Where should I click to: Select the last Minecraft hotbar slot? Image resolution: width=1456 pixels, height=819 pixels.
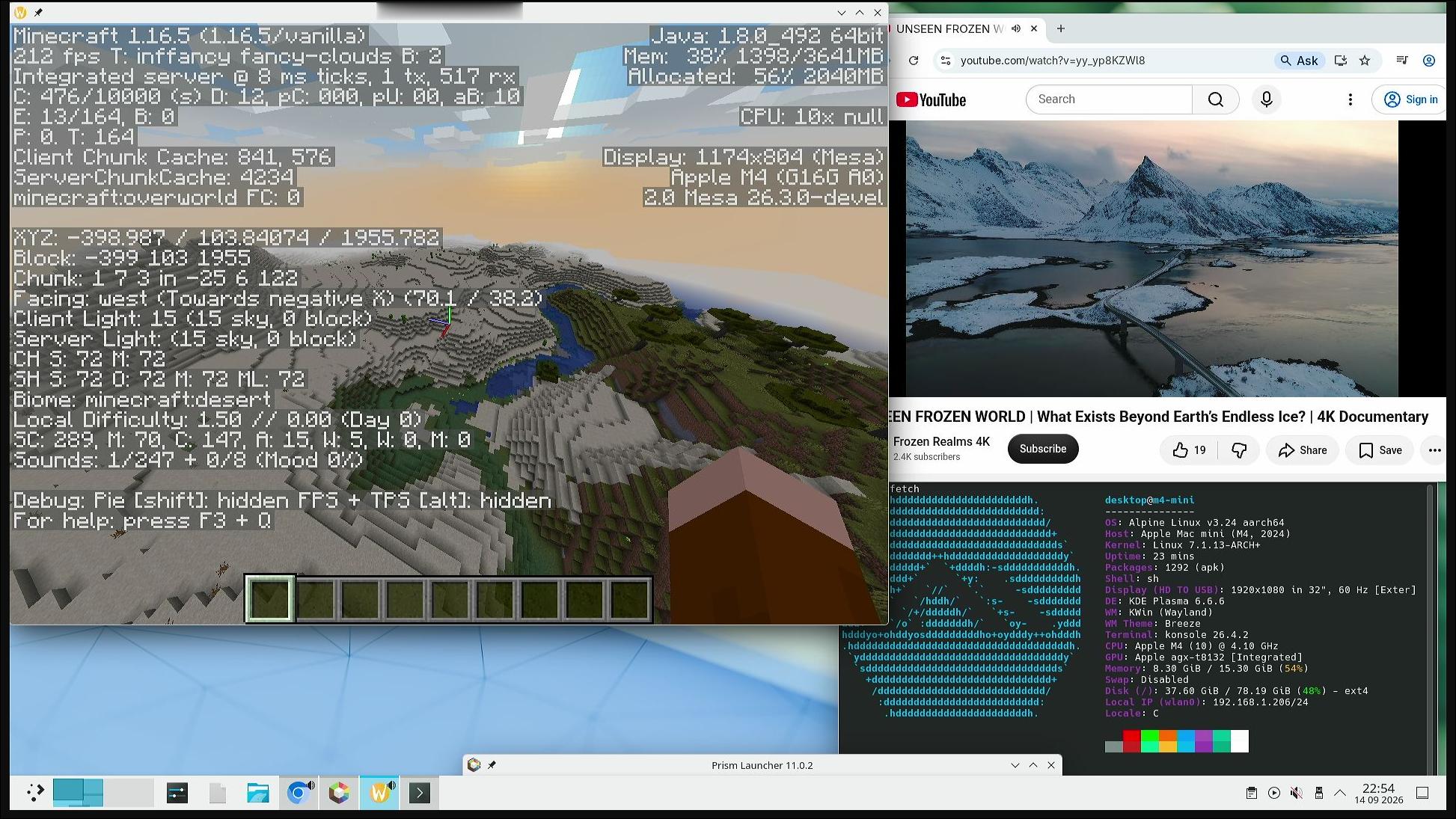pos(630,599)
